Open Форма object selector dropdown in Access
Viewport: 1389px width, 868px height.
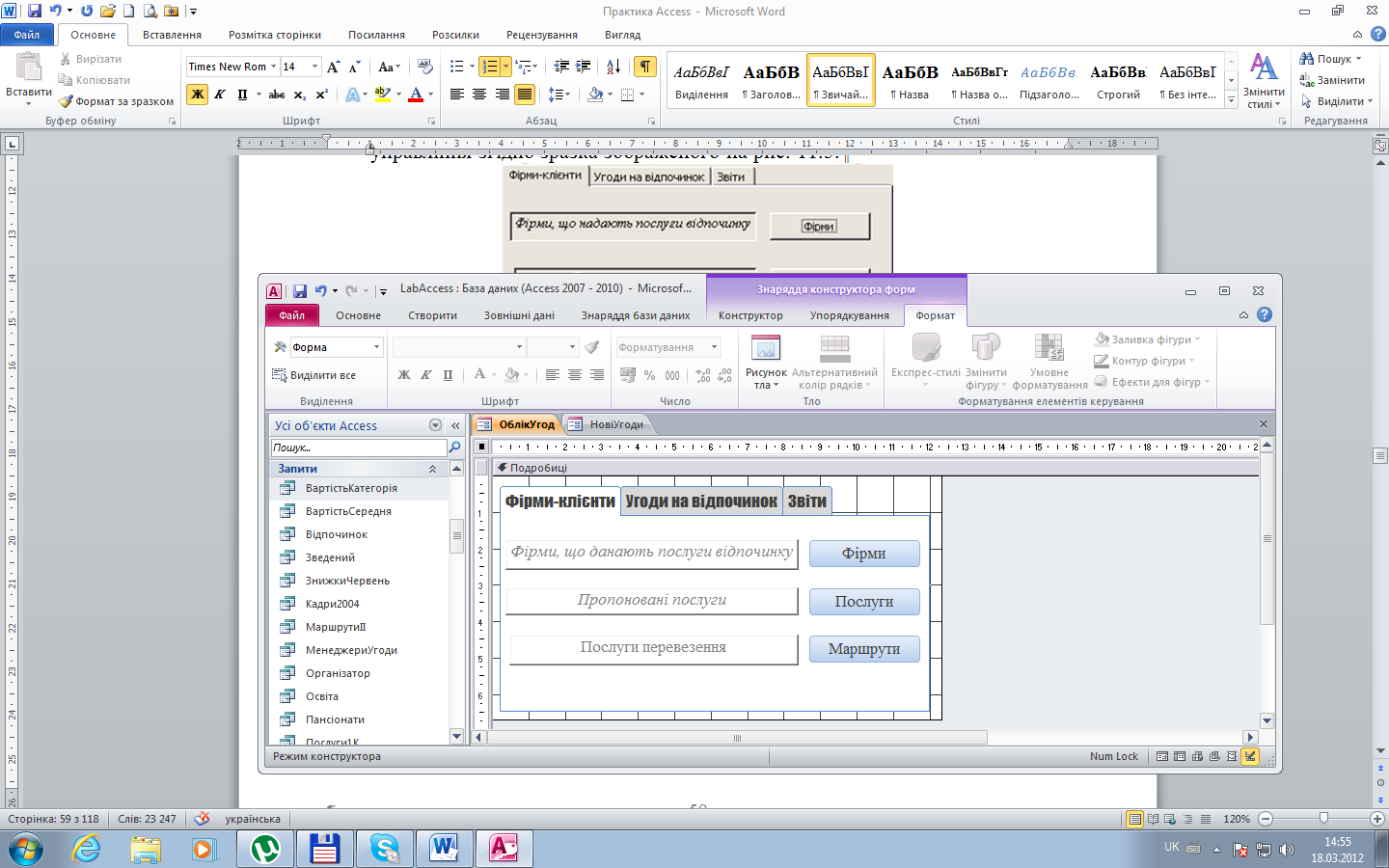click(x=376, y=347)
